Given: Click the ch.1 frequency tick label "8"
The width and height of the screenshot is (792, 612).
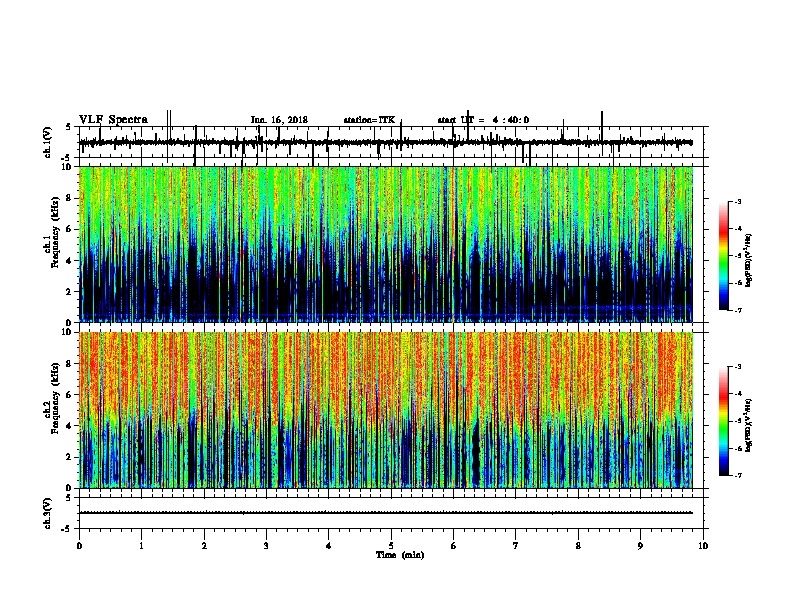Looking at the screenshot, I should 70,198.
